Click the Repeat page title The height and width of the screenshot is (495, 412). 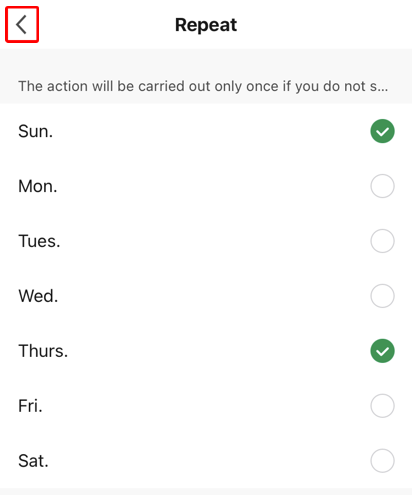(206, 25)
